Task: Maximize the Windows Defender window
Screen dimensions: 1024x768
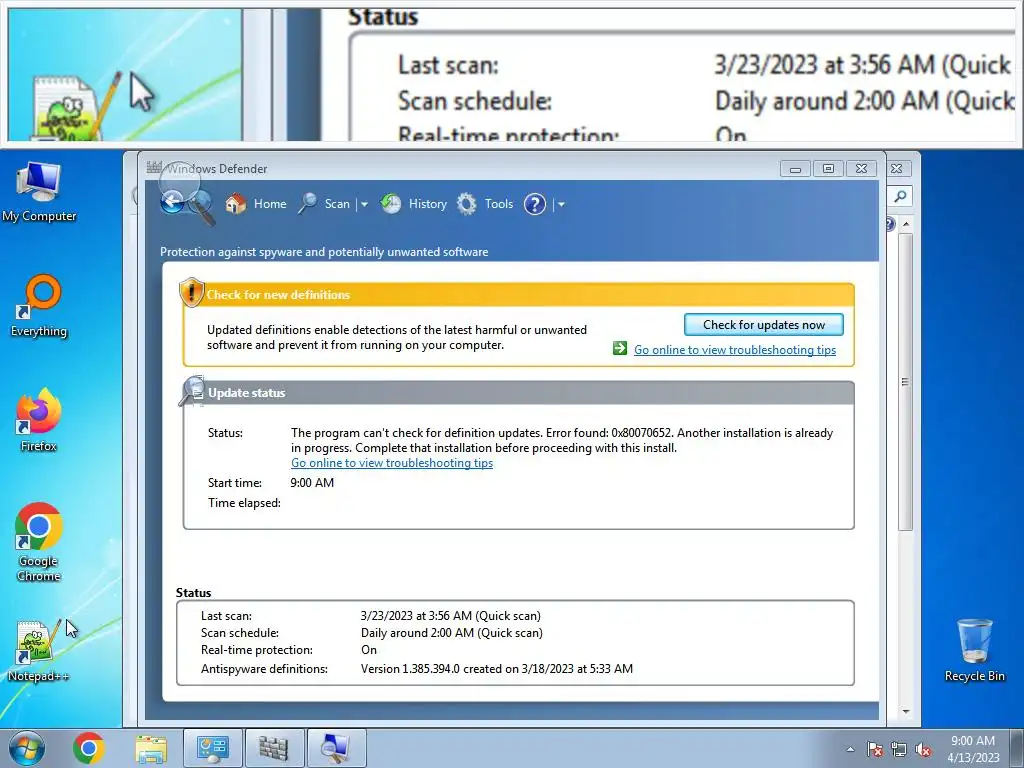Action: pyautogui.click(x=828, y=168)
